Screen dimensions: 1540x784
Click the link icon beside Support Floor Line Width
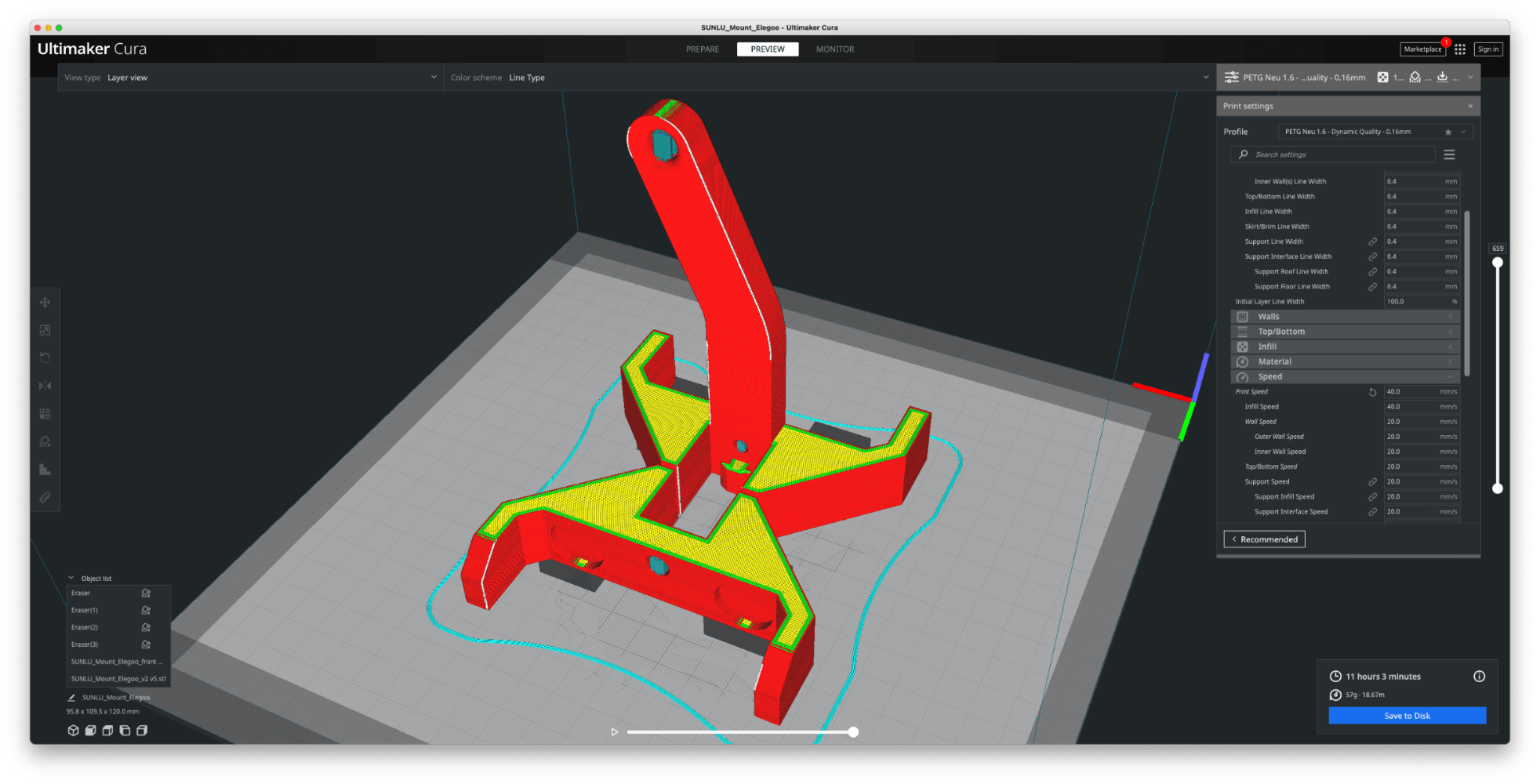[x=1373, y=287]
